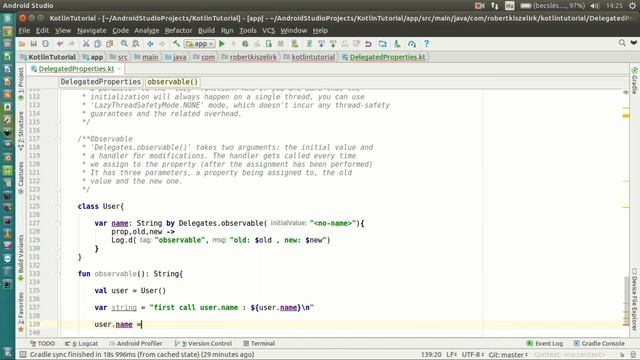Open the Refactor menu
This screenshot has width=640, height=360.
pos(178,31)
